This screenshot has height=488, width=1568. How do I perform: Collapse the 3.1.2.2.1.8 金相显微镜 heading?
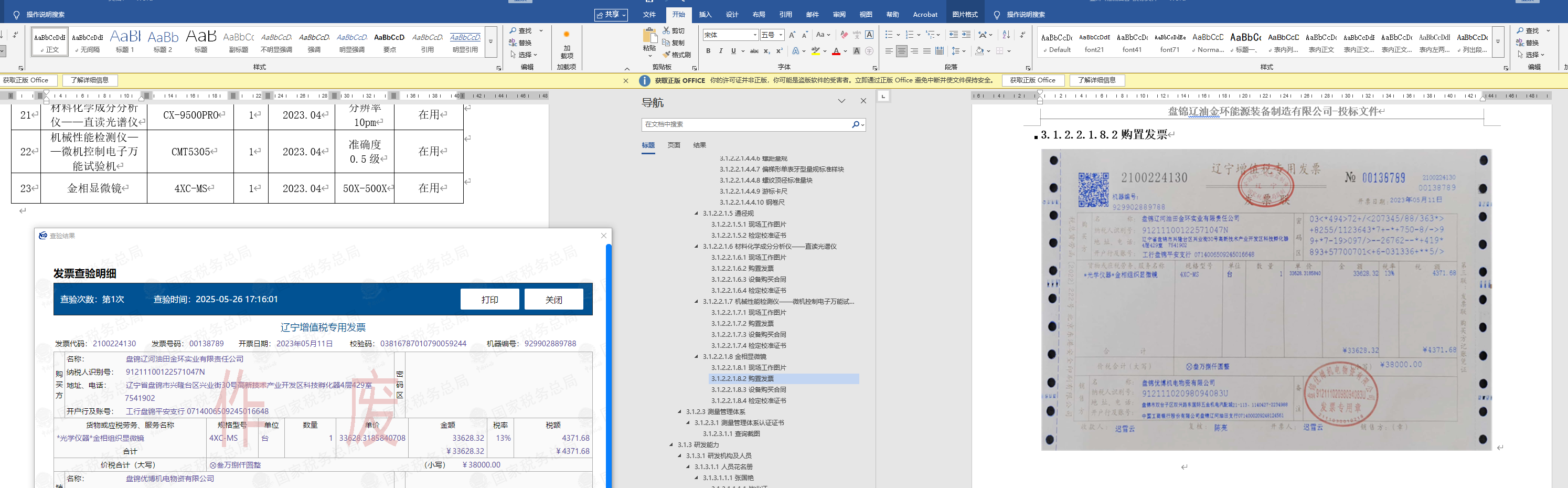pyautogui.click(x=696, y=356)
